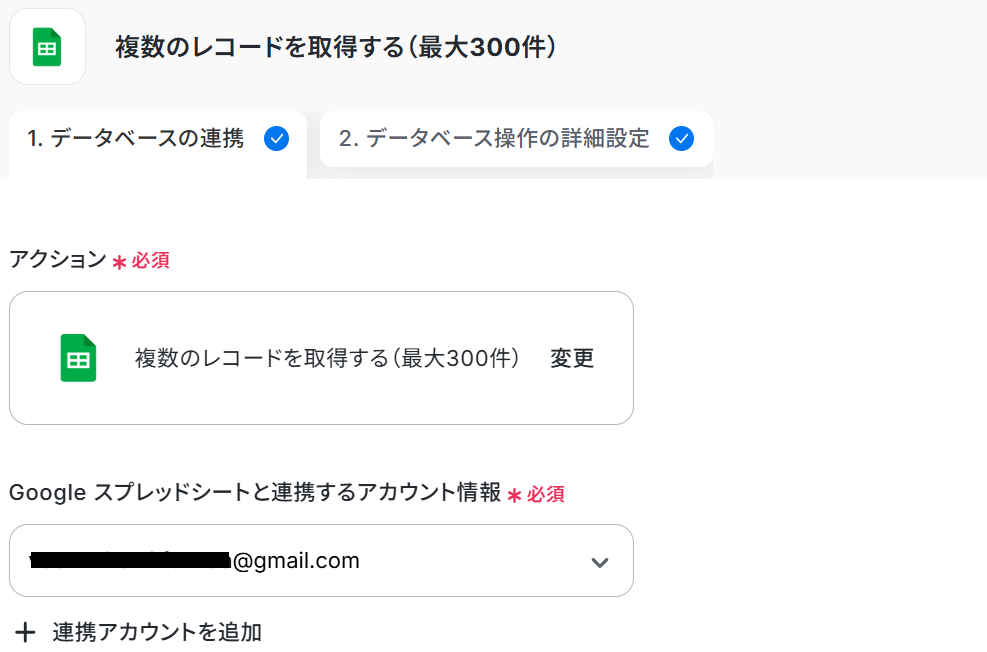Click the Sheets icon inside the action card

click(x=78, y=358)
